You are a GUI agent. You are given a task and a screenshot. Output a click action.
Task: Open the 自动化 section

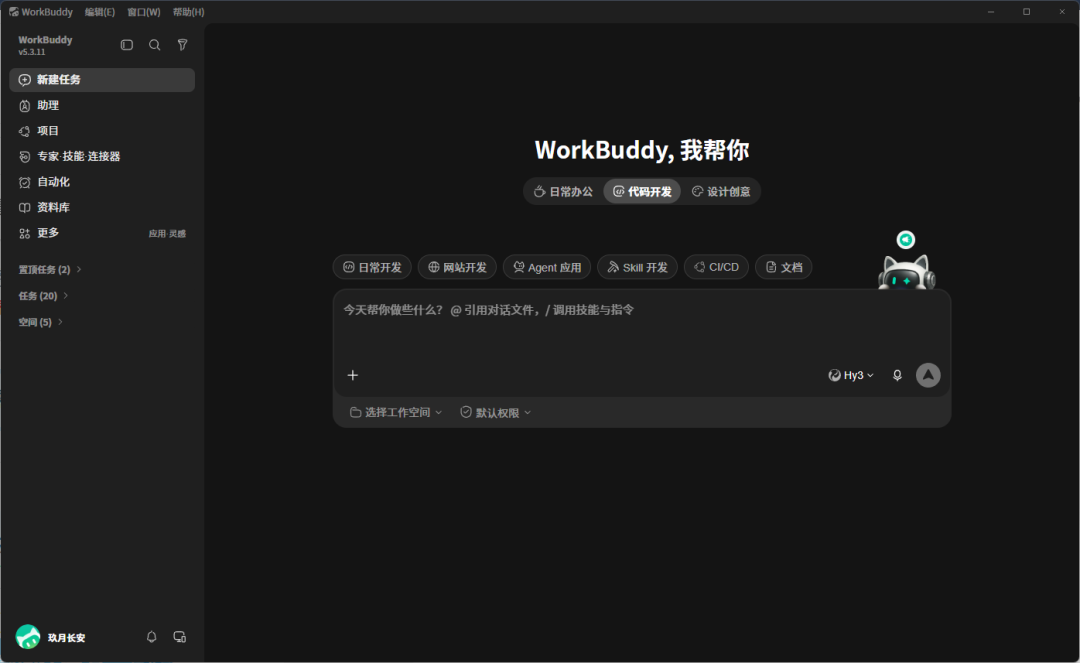tap(102, 182)
